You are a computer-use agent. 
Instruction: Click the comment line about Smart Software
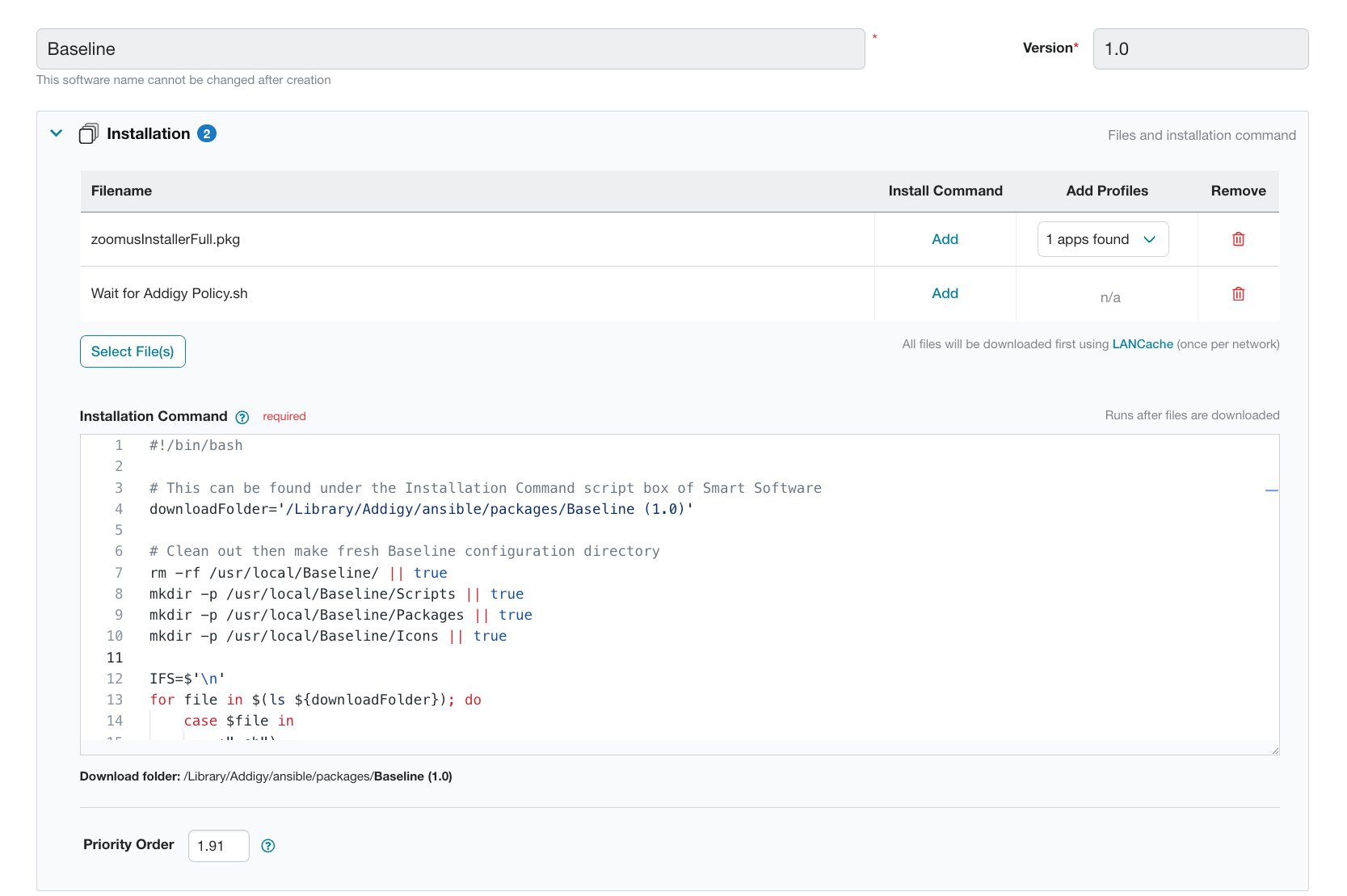485,488
